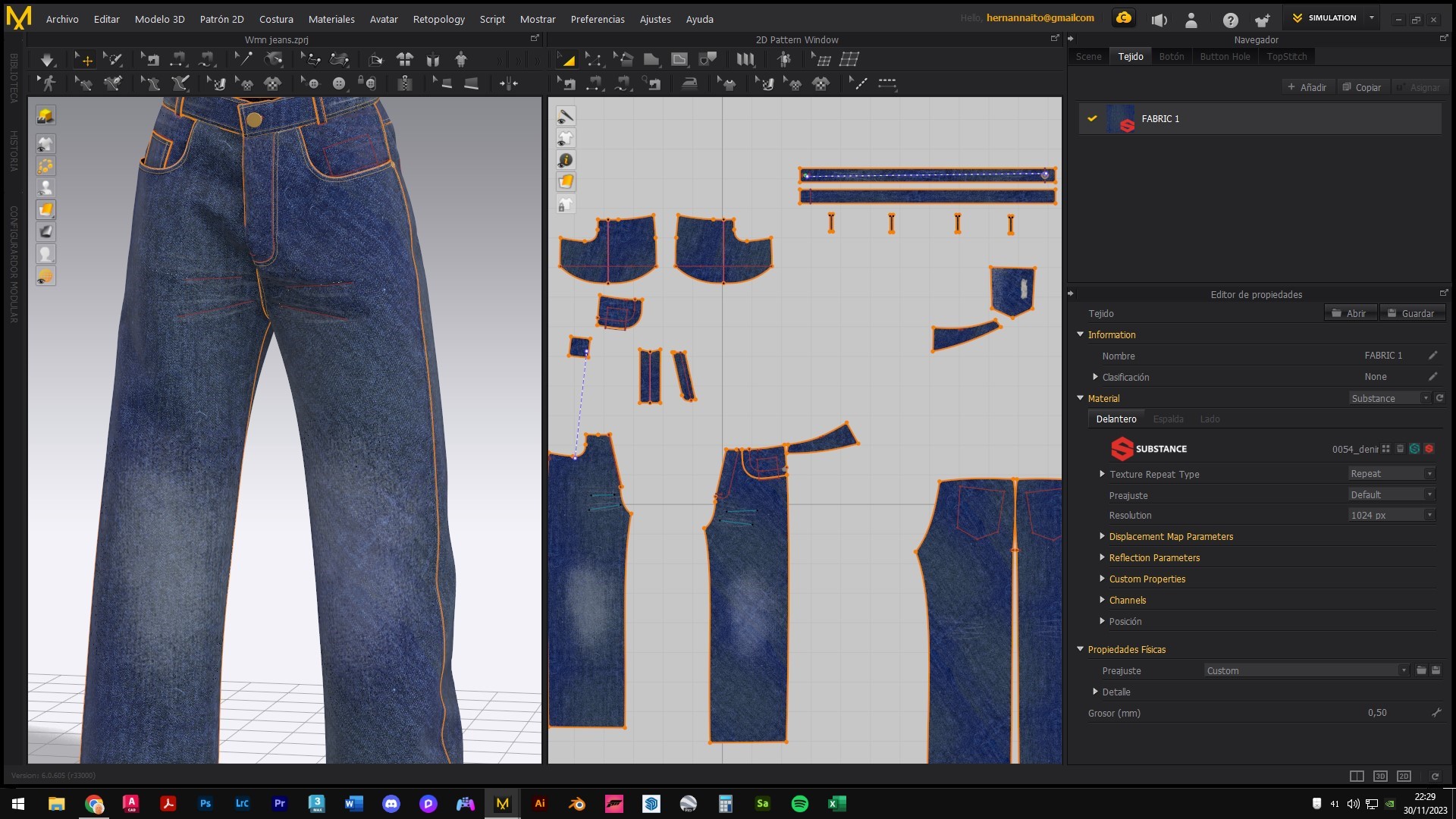Click the Simulate down-arrow tool icon
The height and width of the screenshot is (819, 1456).
point(47,59)
